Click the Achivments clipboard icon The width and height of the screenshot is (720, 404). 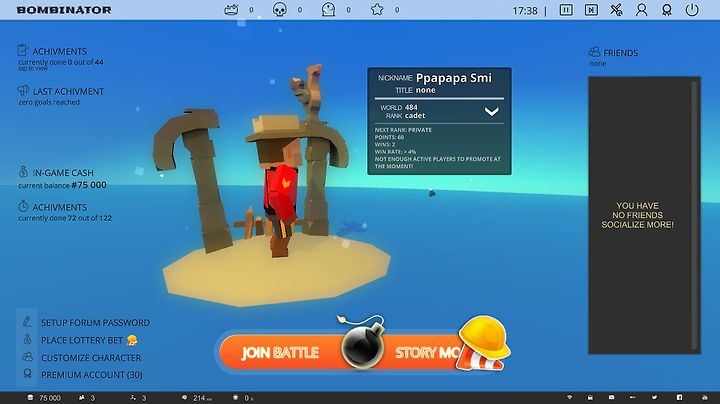click(22, 50)
